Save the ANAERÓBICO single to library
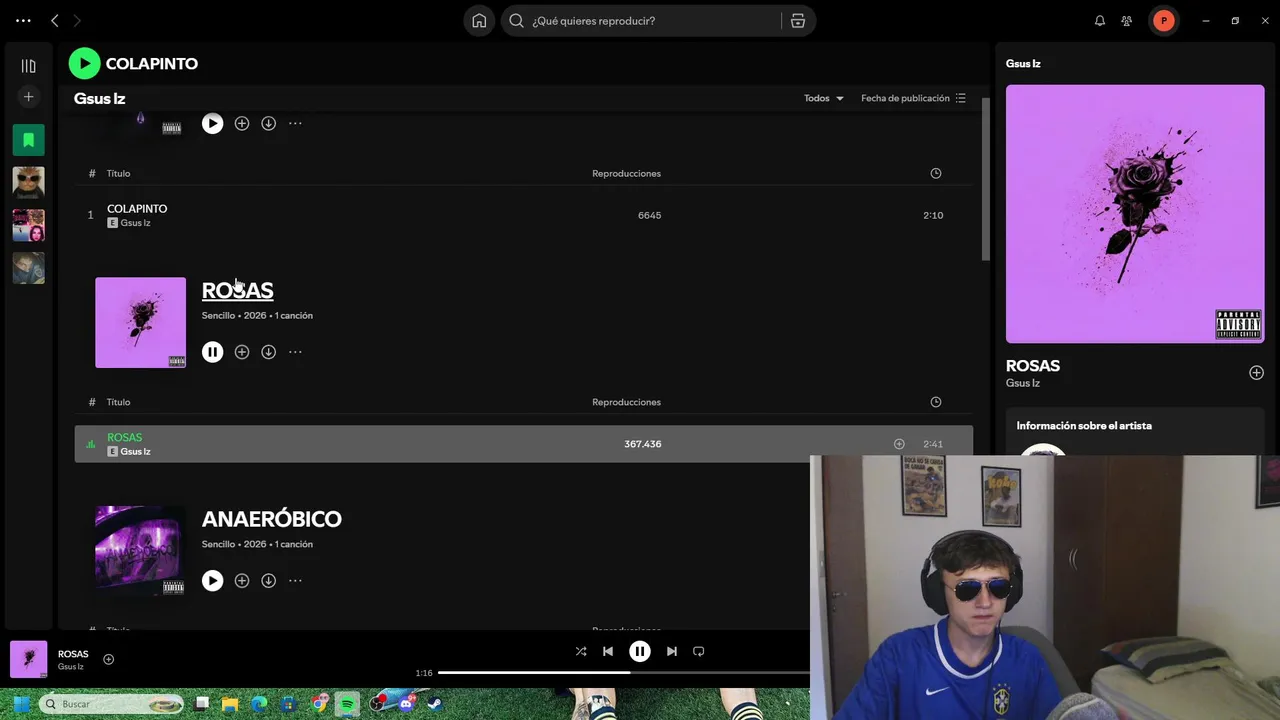1280x720 pixels. click(x=242, y=580)
